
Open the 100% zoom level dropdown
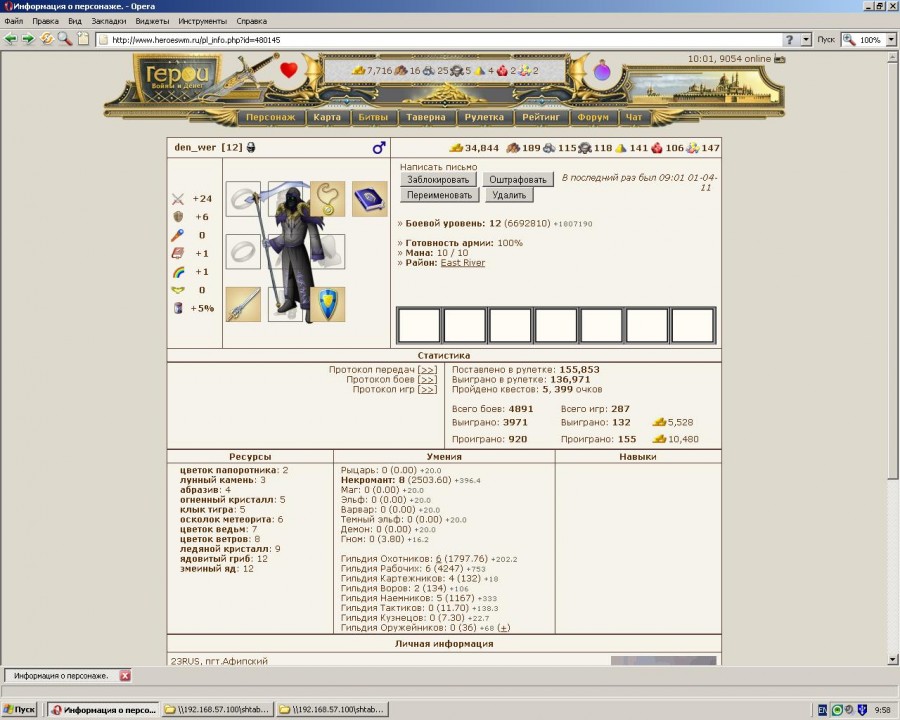point(891,40)
